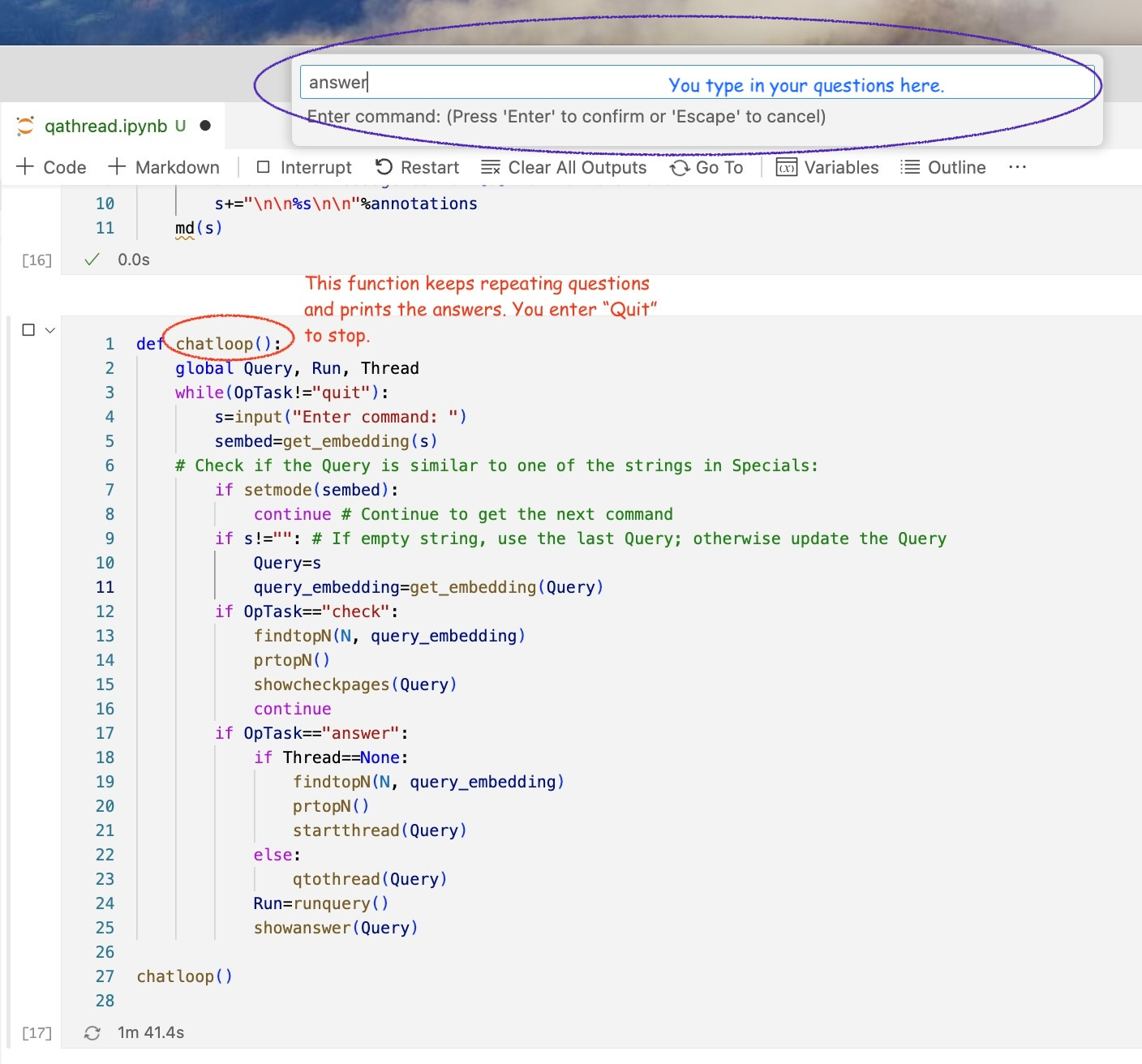The height and width of the screenshot is (1064, 1142).
Task: Click the '# Check if the Query is similar' comment
Action: pos(496,466)
